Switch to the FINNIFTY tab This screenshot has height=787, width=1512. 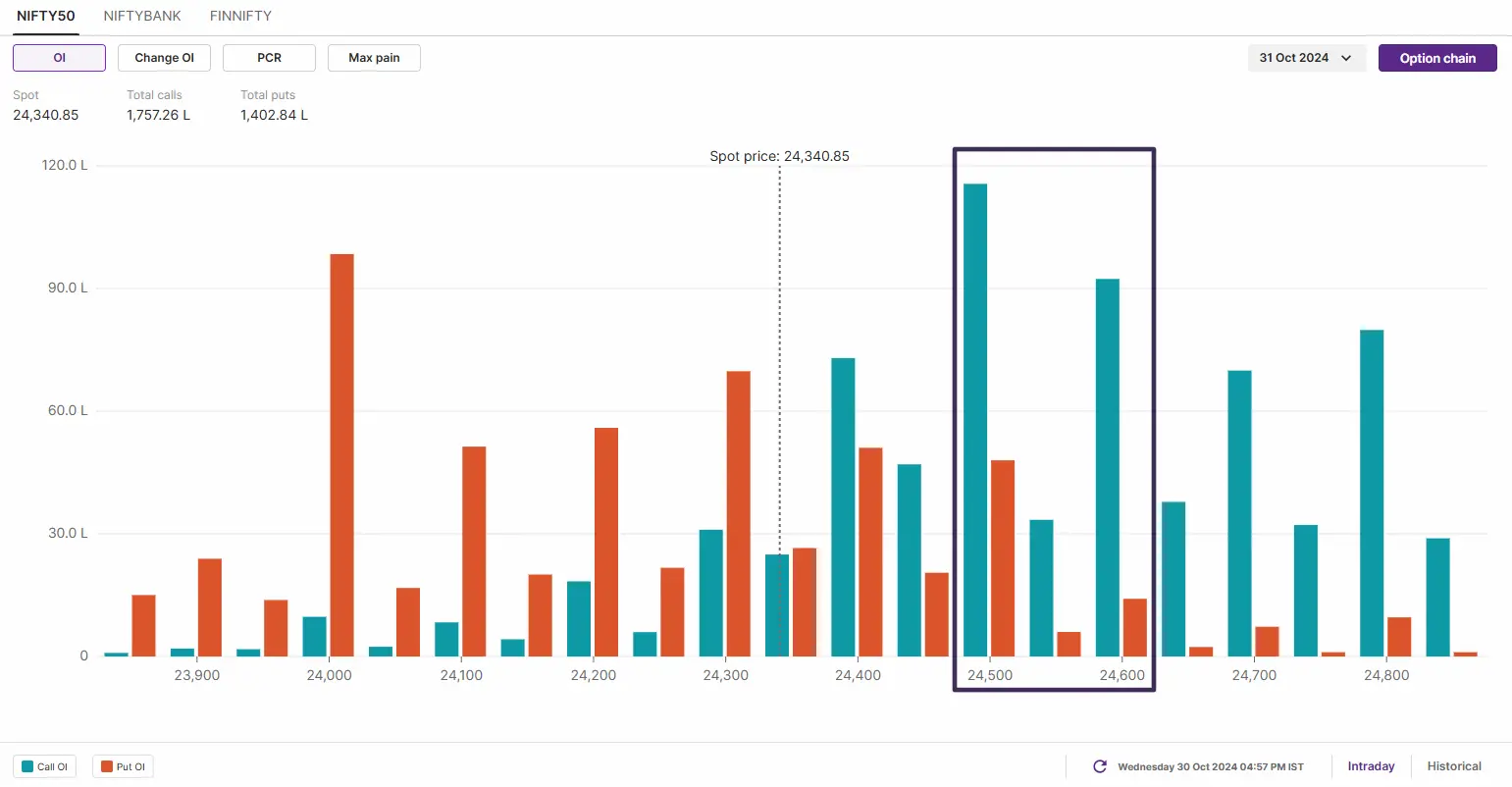pos(240,16)
